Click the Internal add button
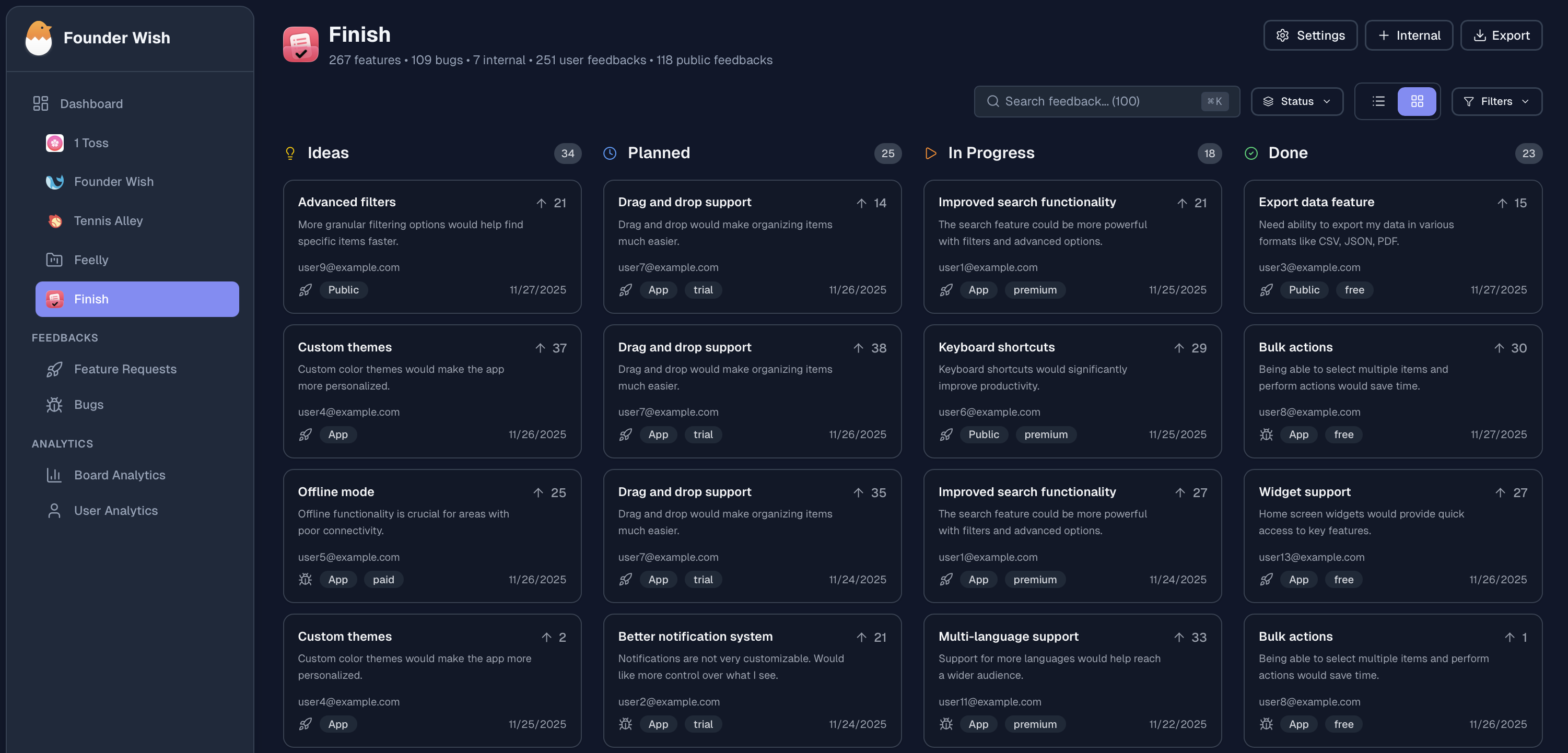 tap(1409, 36)
